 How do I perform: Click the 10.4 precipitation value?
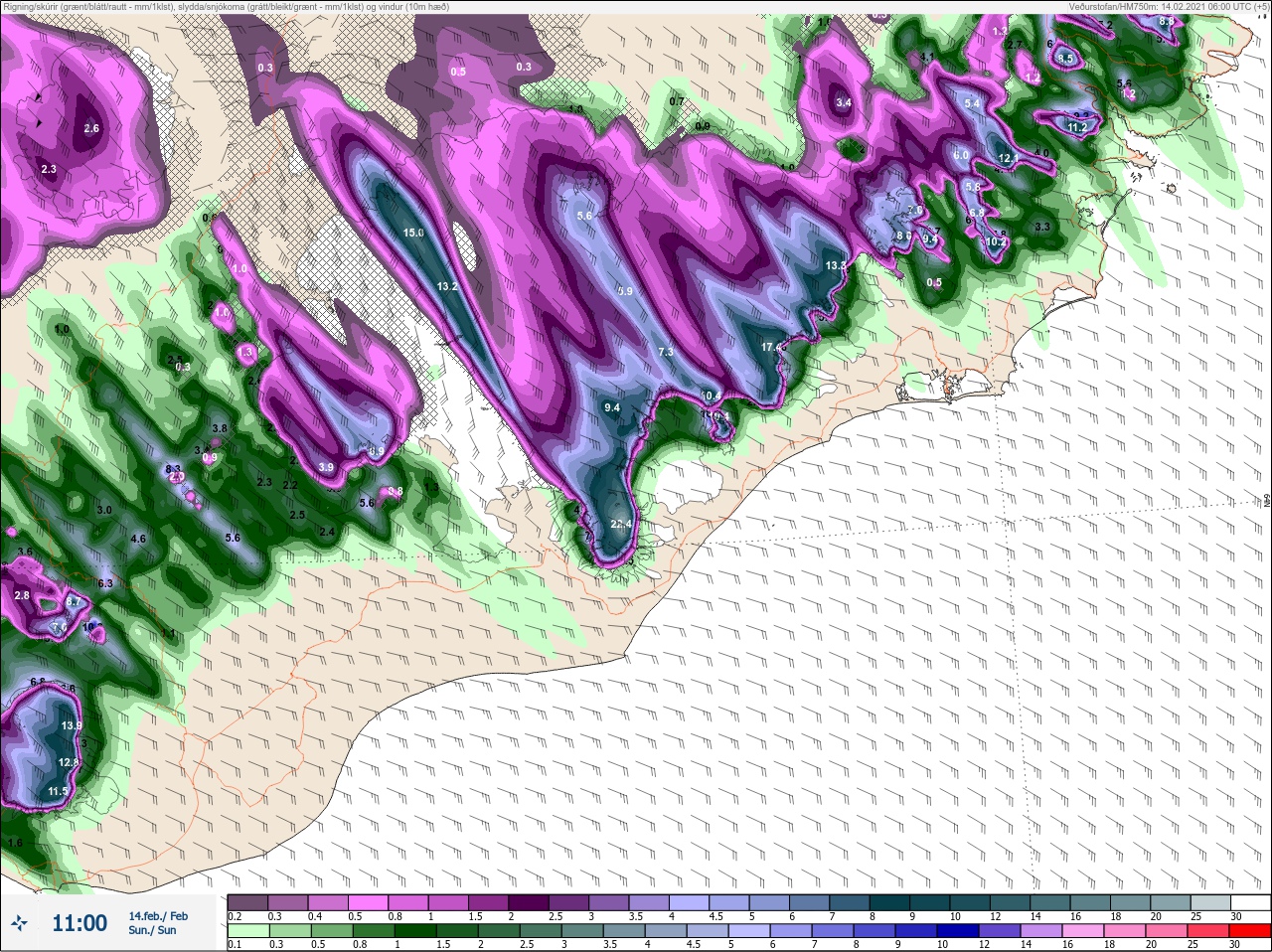click(712, 396)
